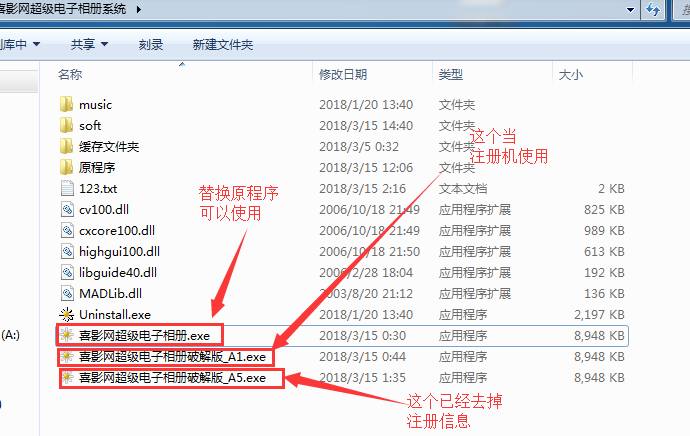This screenshot has height=436, width=690.
Task: Select the file name 喜影网超级电子相册.exe
Action: [x=144, y=336]
